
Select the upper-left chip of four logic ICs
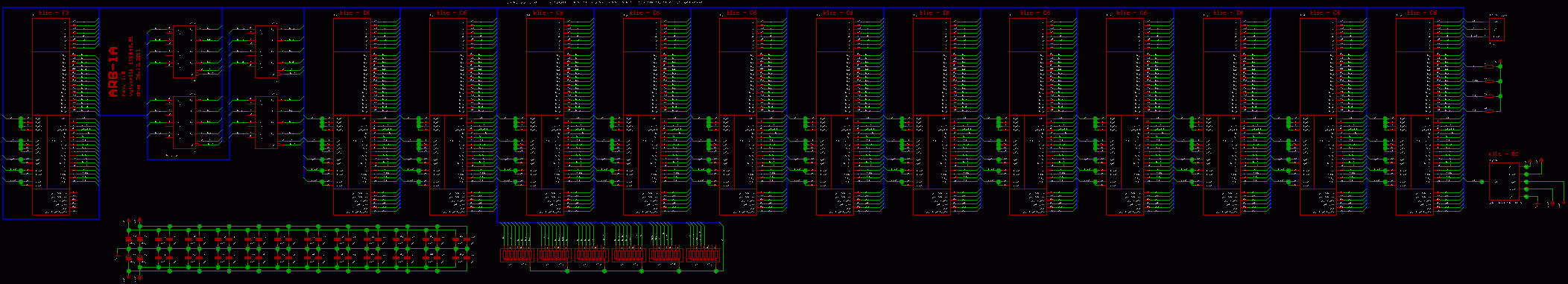(x=185, y=51)
